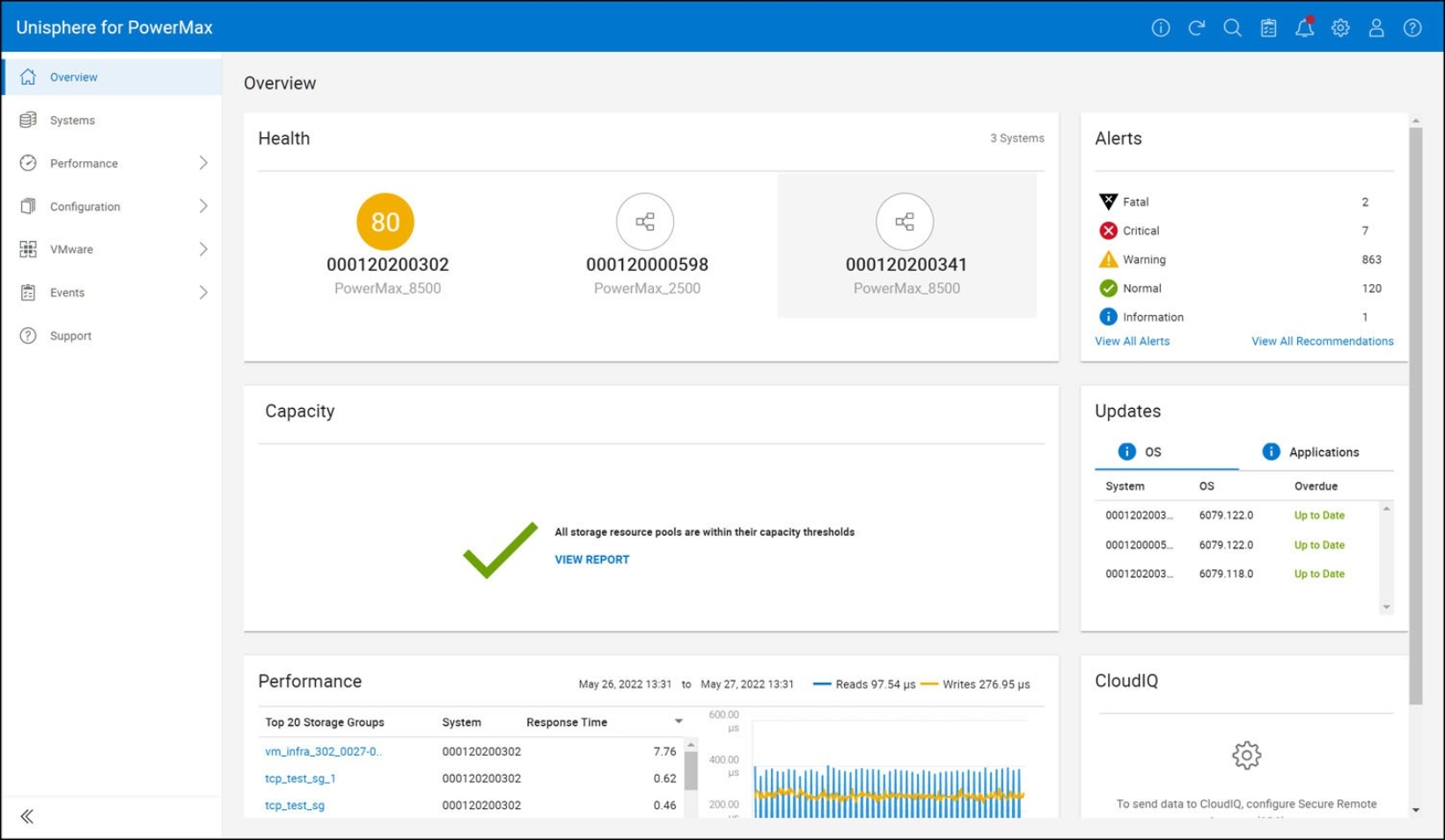The image size is (1445, 840).
Task: Expand the VMware menu chevron
Action: [x=203, y=249]
